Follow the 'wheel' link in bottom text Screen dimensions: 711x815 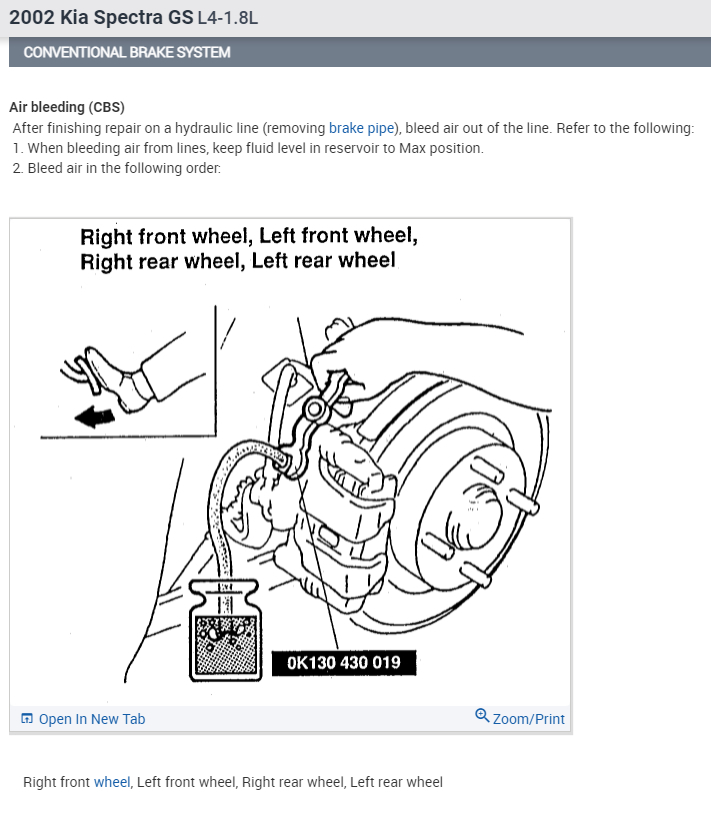tap(112, 782)
